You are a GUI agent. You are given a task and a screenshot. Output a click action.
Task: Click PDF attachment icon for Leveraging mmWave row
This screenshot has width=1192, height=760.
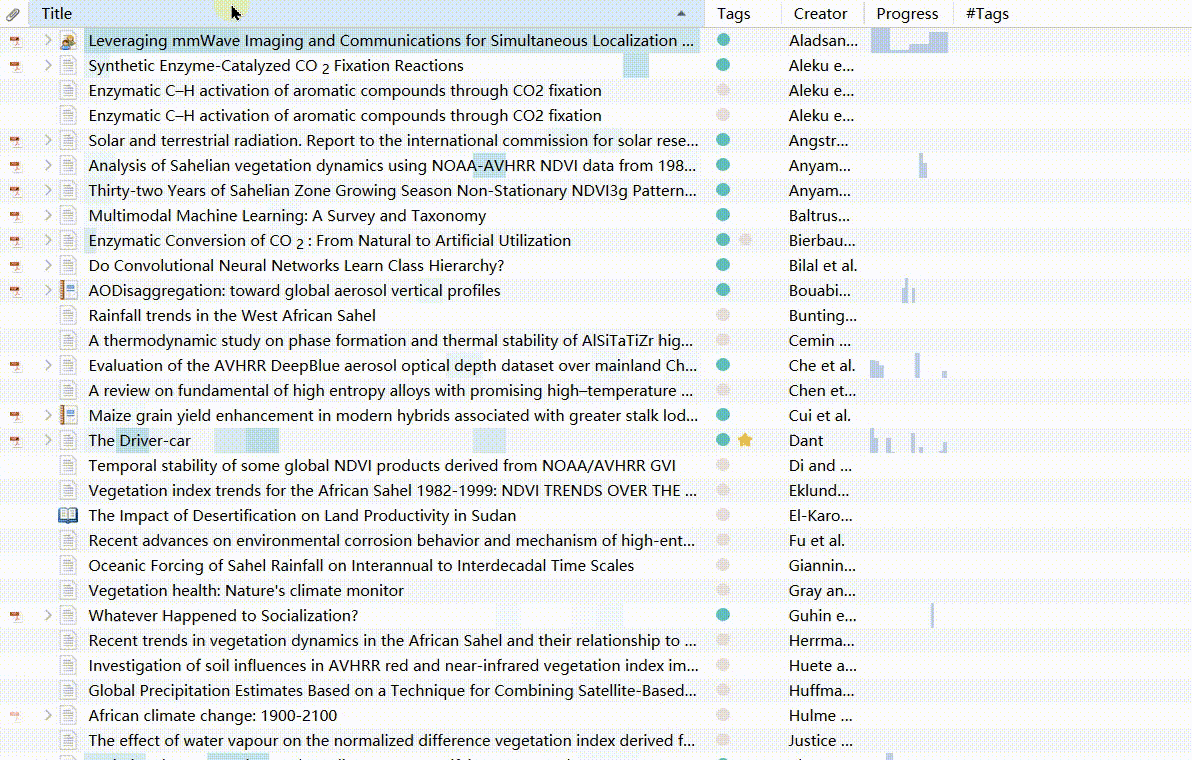click(x=15, y=41)
